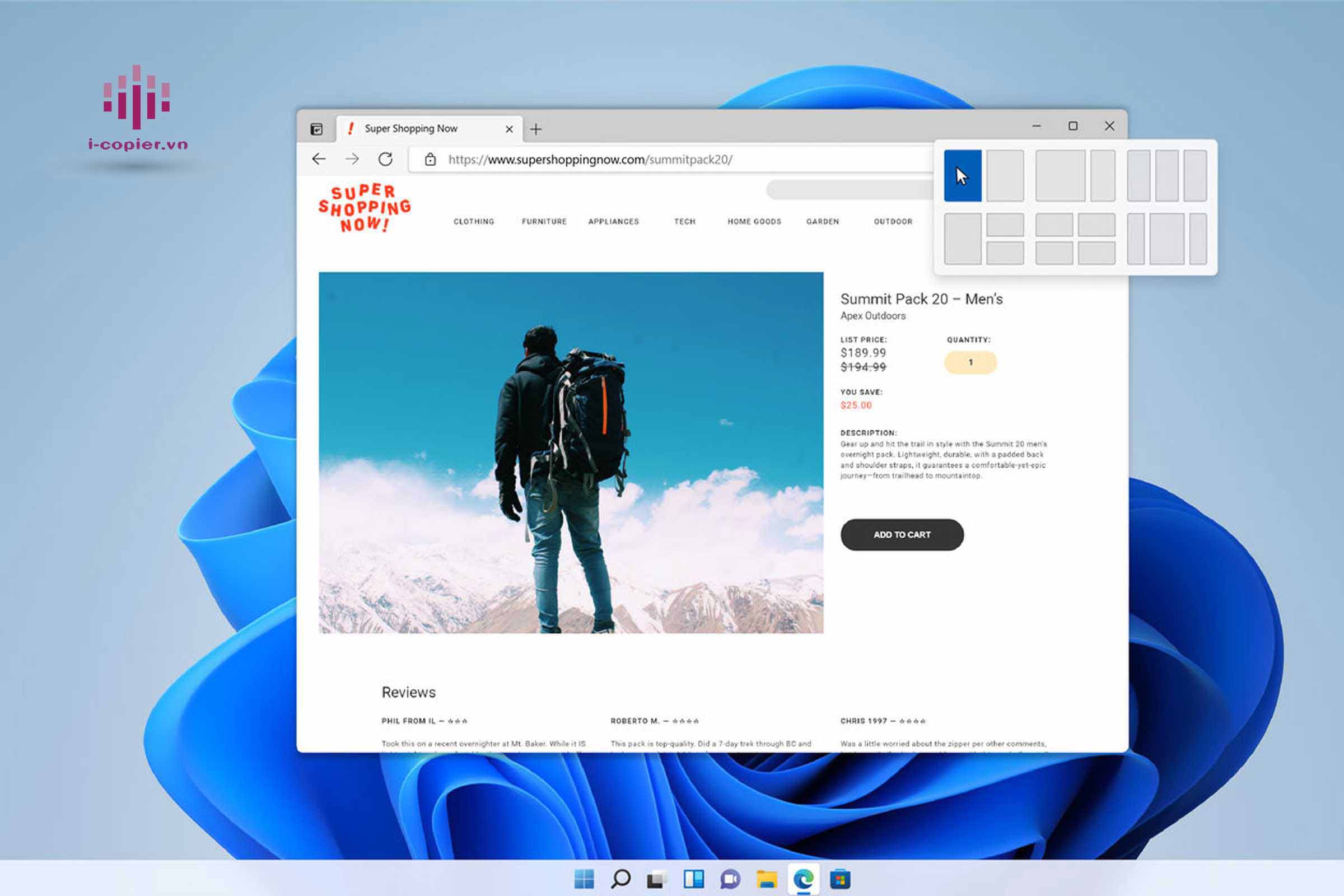Screen dimensions: 1344x896
Task: Open taskbar Search magnifier
Action: point(620,879)
